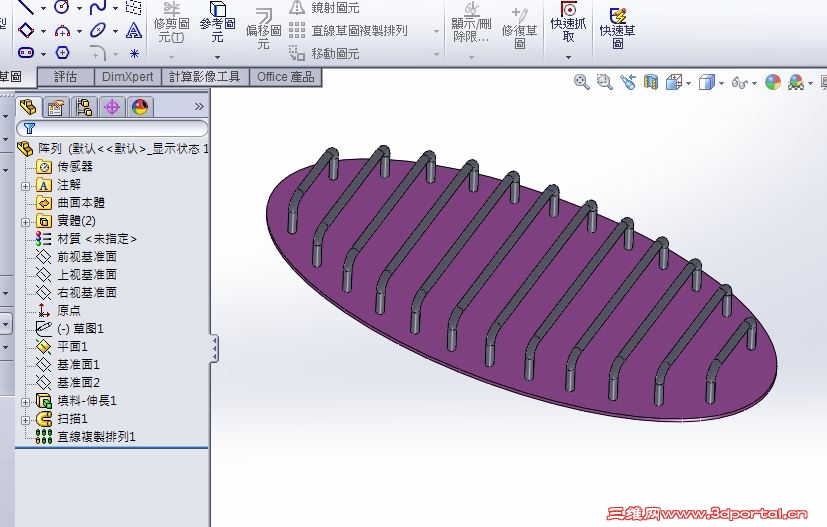Select the 原点 tree item

pyautogui.click(x=69, y=310)
